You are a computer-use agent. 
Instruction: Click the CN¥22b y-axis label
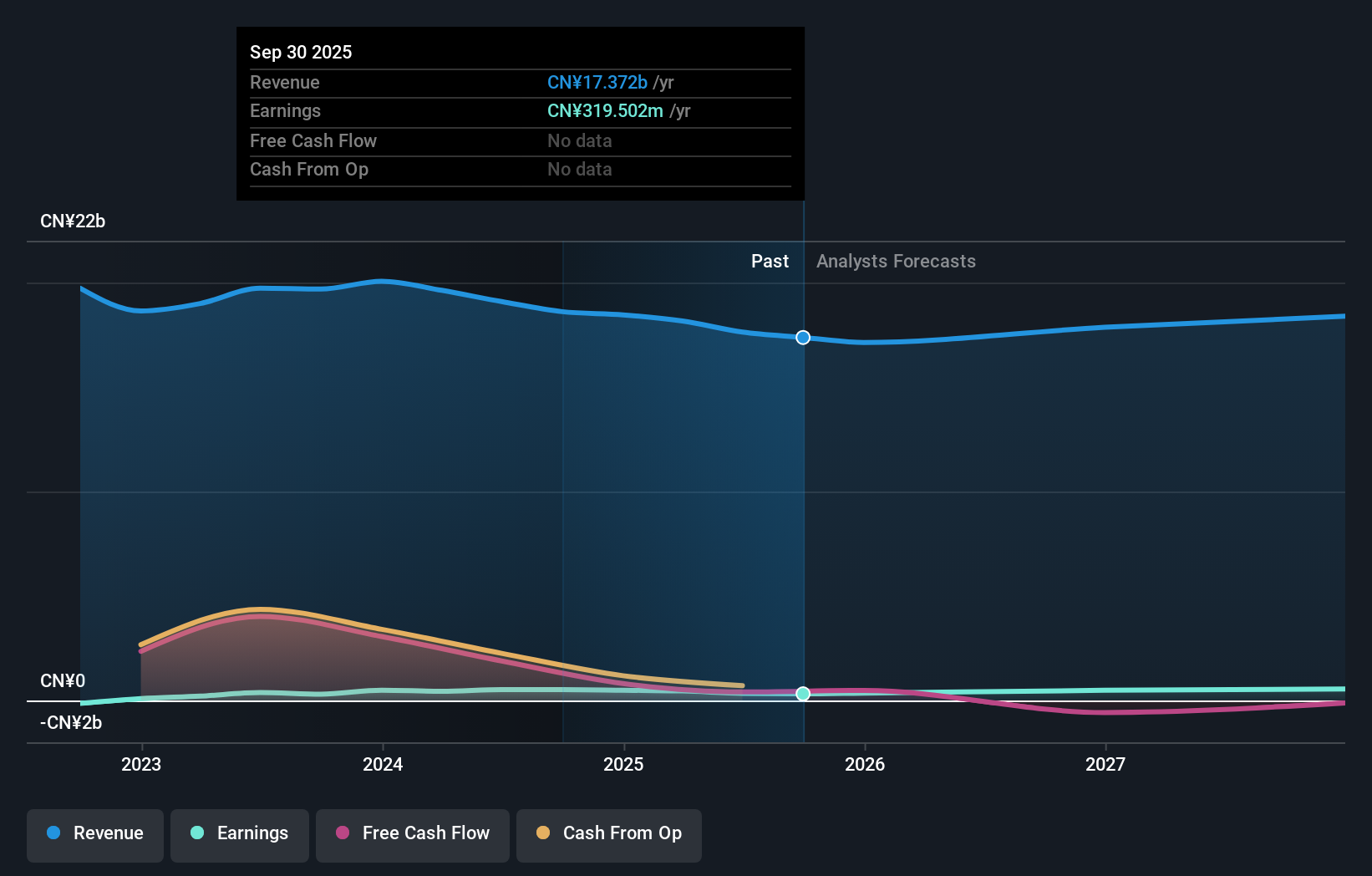(73, 222)
